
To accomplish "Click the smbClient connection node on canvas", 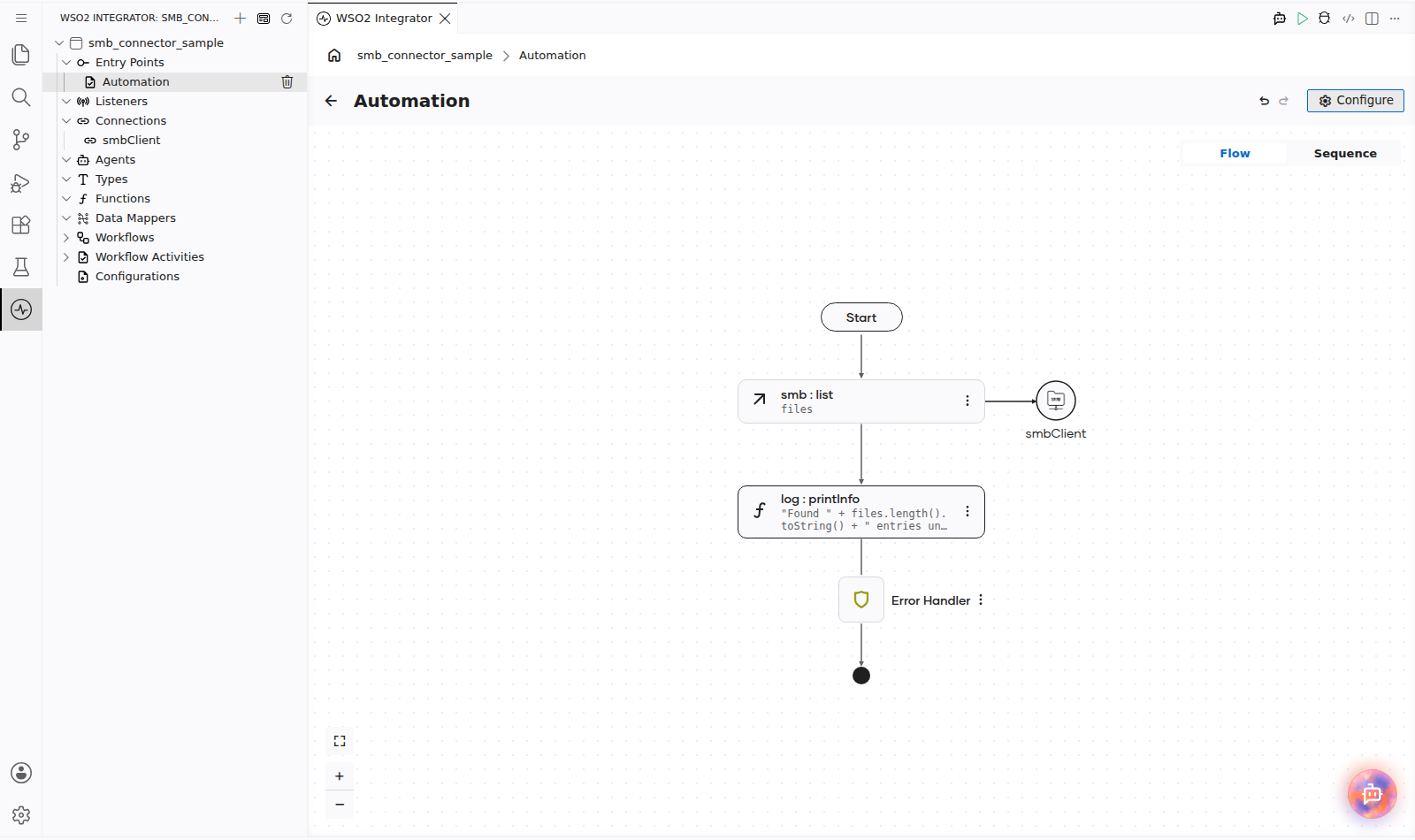I will [x=1056, y=401].
